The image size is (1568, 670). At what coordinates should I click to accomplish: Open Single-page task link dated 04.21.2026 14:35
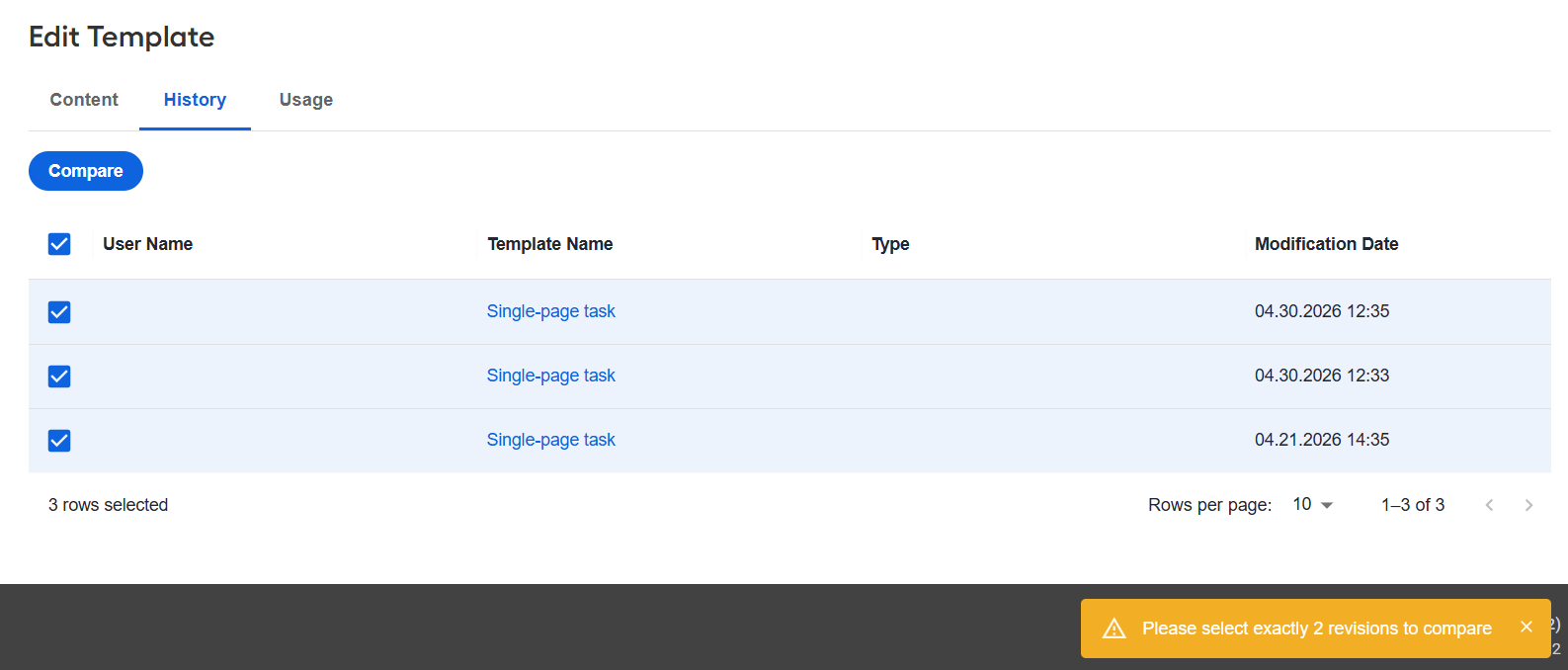click(x=550, y=440)
